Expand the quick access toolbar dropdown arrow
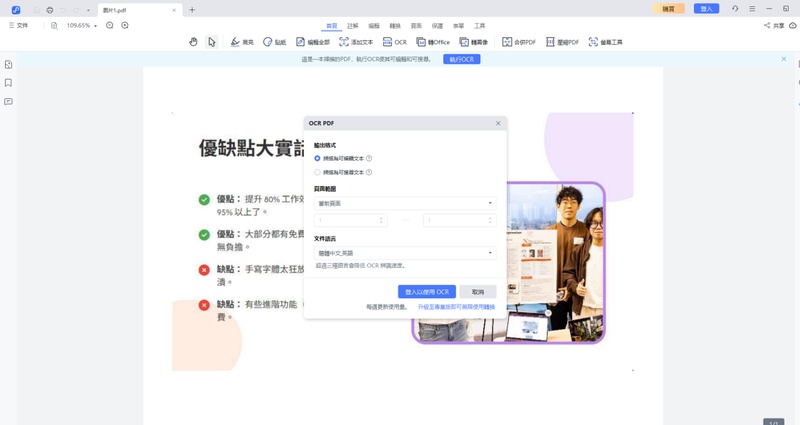Image resolution: width=800 pixels, height=425 pixels. [88, 10]
